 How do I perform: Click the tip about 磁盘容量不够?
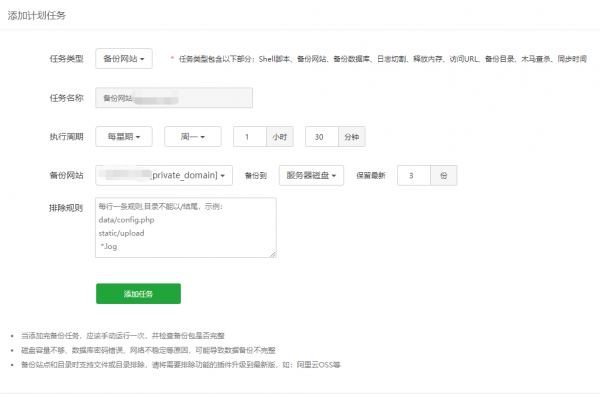[x=148, y=350]
